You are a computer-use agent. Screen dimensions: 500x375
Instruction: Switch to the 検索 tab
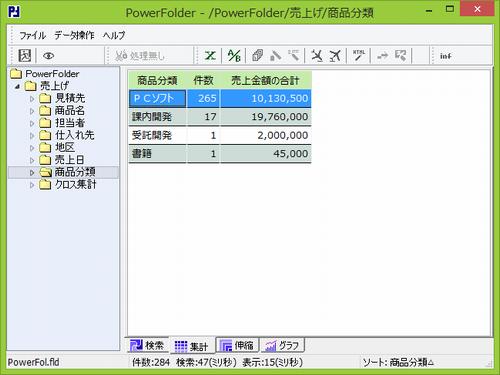pyautogui.click(x=148, y=345)
